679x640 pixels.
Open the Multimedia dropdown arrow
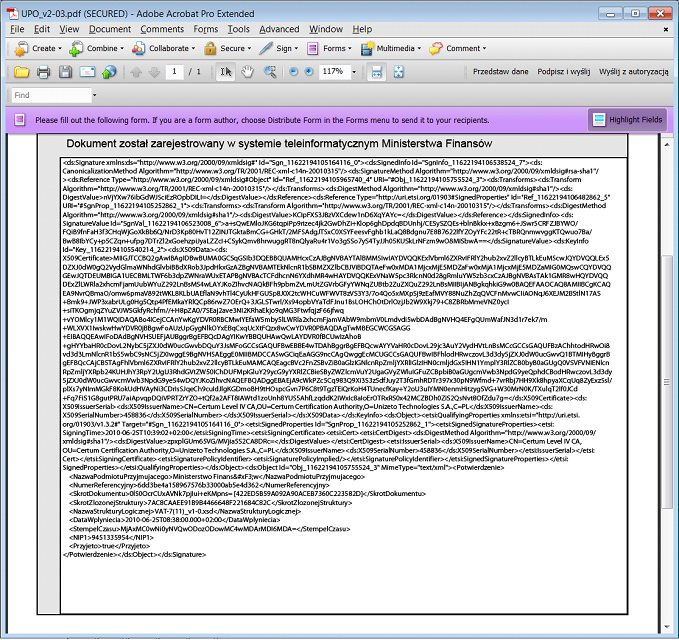point(419,48)
